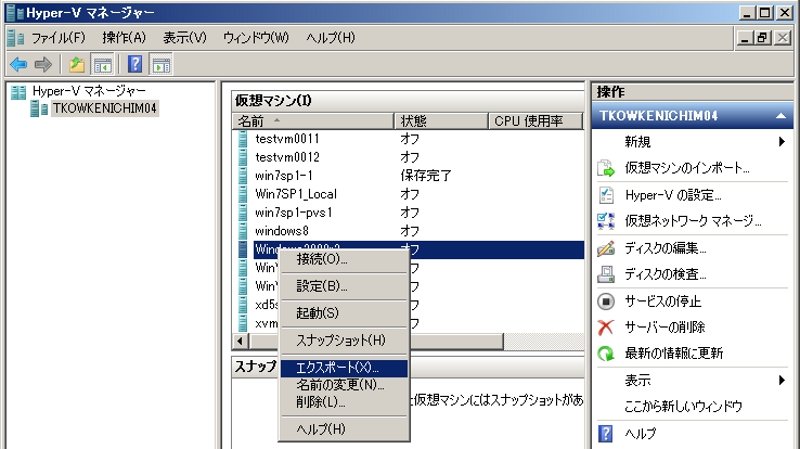This screenshot has height=449, width=800.
Task: Click 仮想マシンのインポート... action link
Action: 687,168
